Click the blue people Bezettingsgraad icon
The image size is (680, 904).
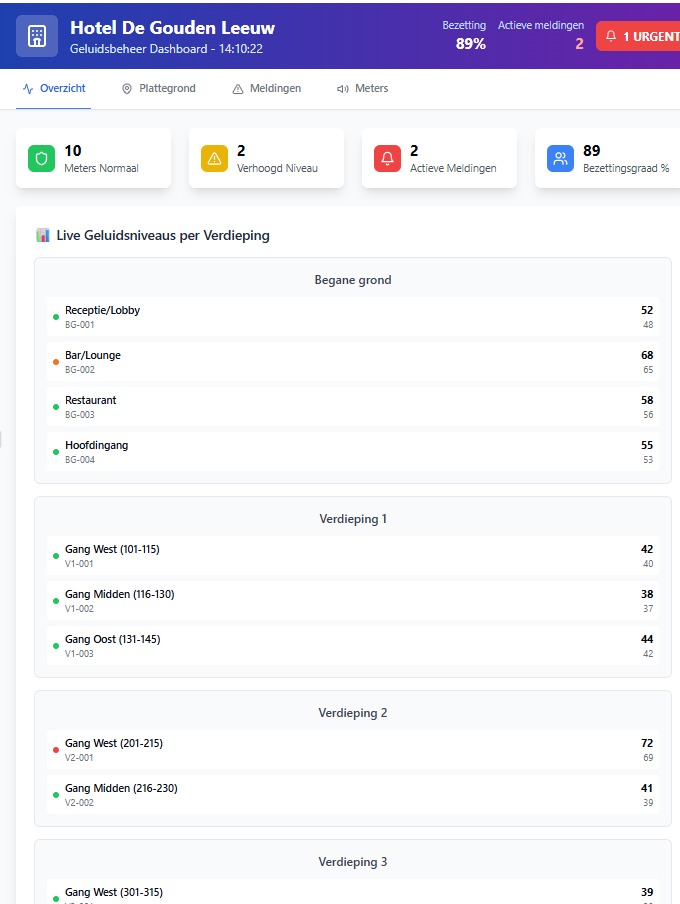(x=561, y=158)
